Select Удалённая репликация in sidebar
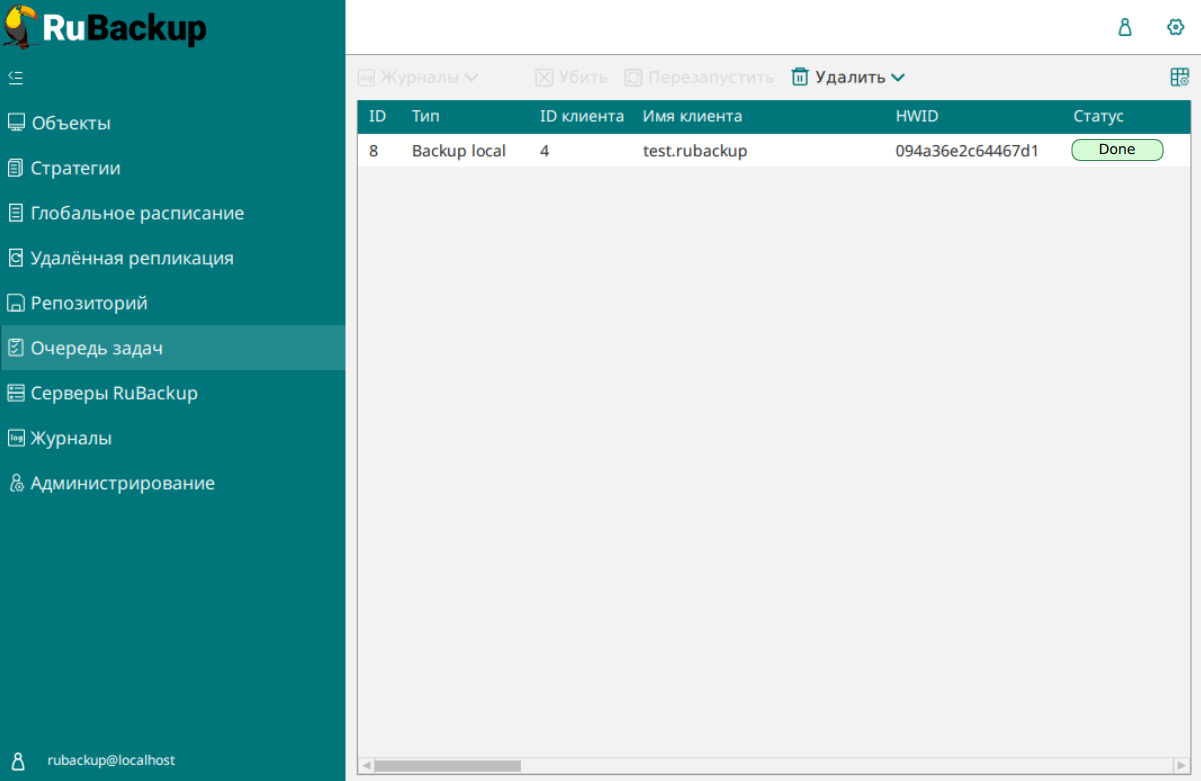 132,258
